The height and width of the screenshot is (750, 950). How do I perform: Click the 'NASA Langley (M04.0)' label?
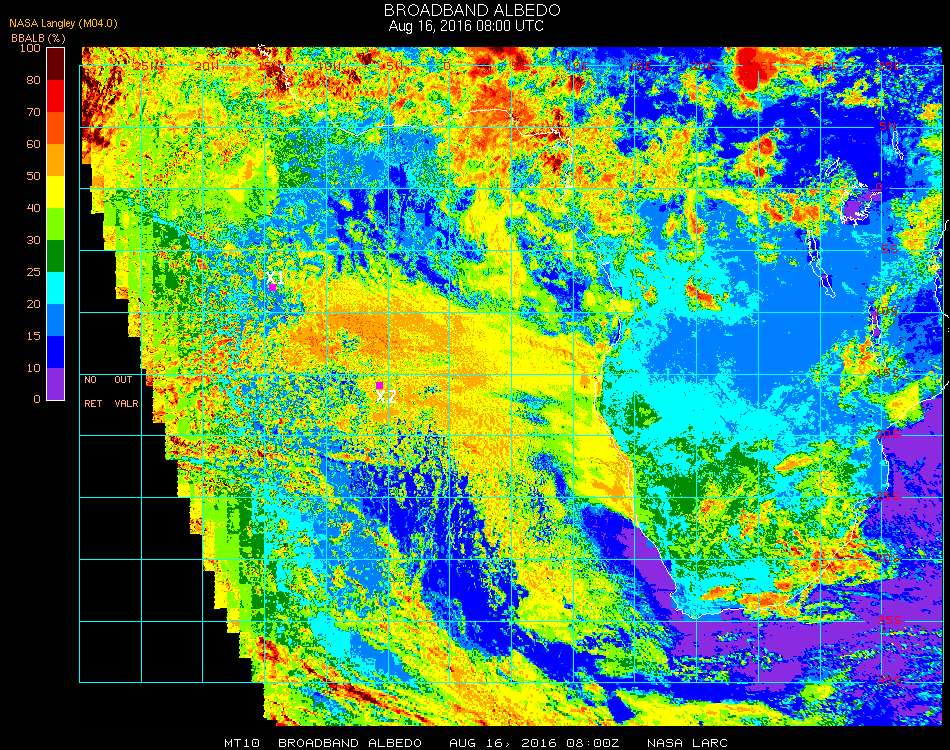(63, 24)
